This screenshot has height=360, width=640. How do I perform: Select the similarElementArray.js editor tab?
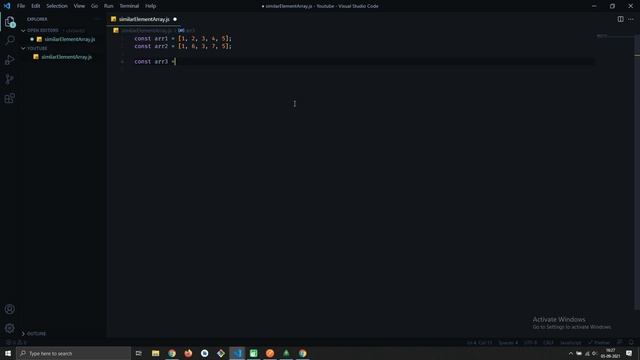click(x=144, y=19)
